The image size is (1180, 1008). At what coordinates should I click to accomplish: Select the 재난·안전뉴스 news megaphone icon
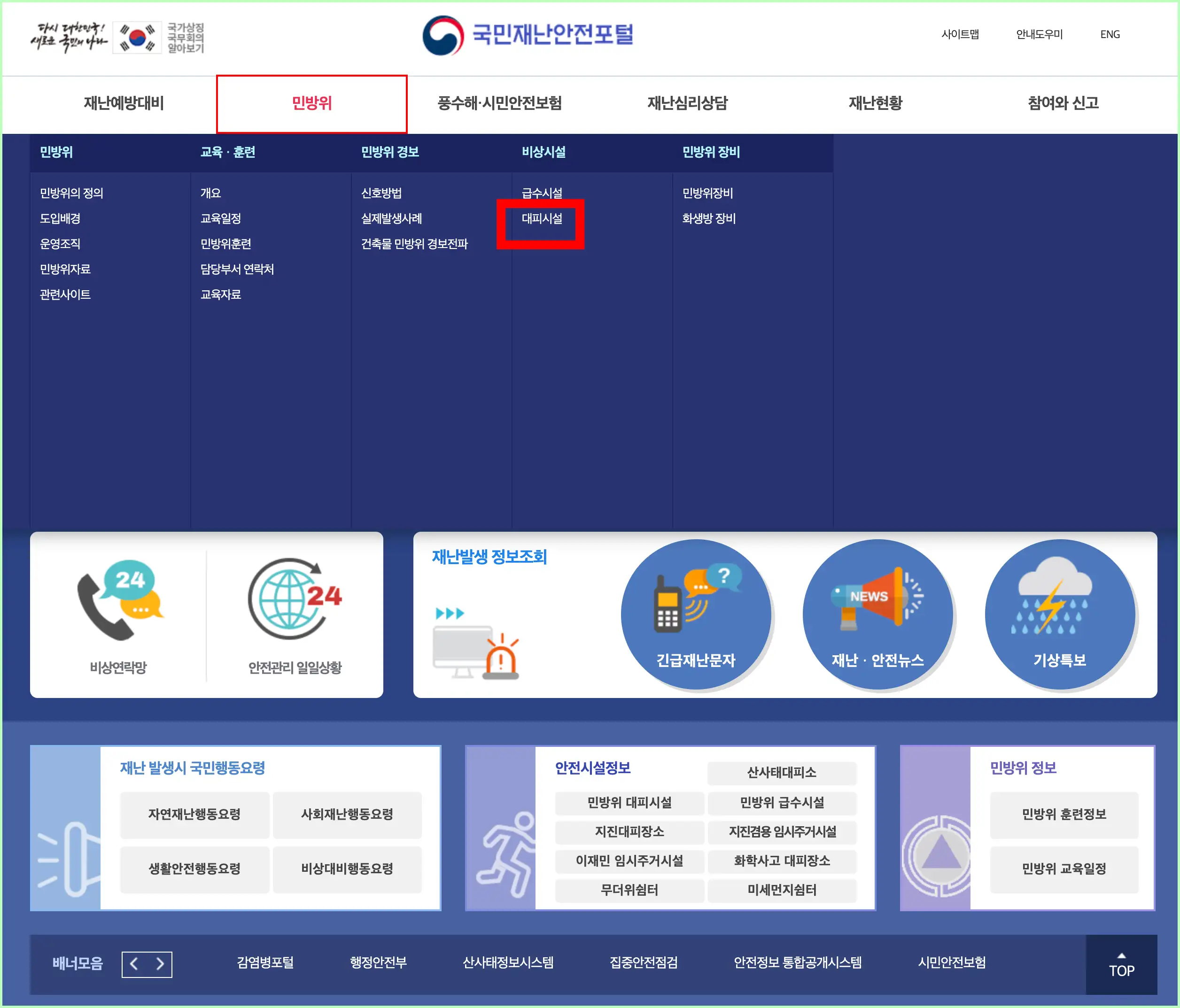[877, 614]
